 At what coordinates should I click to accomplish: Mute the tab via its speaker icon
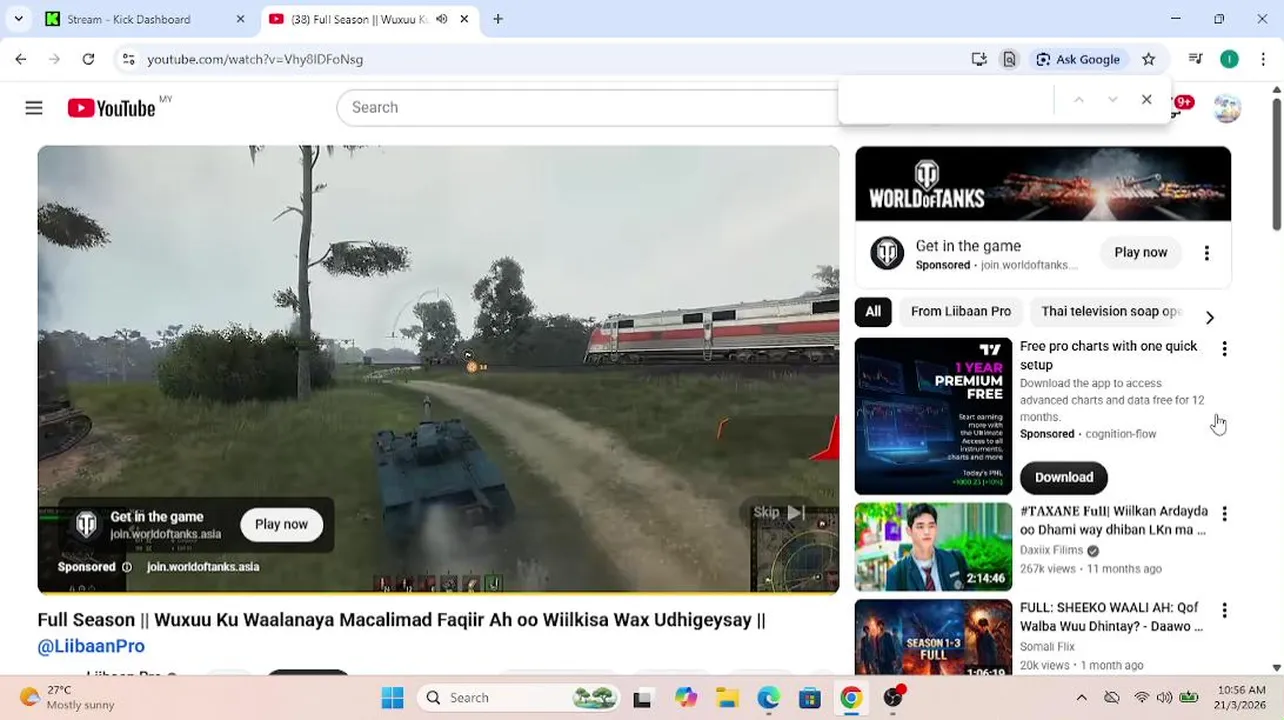pos(442,19)
